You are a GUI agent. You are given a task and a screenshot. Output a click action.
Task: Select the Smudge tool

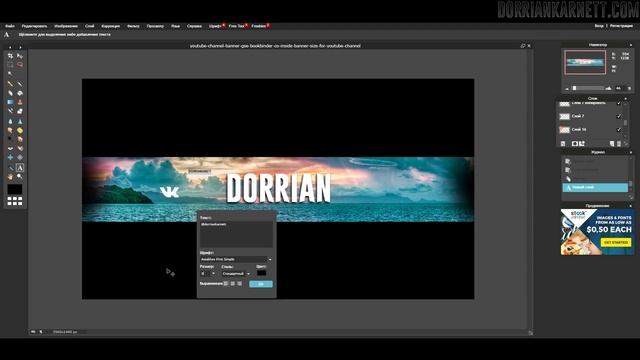(10, 131)
